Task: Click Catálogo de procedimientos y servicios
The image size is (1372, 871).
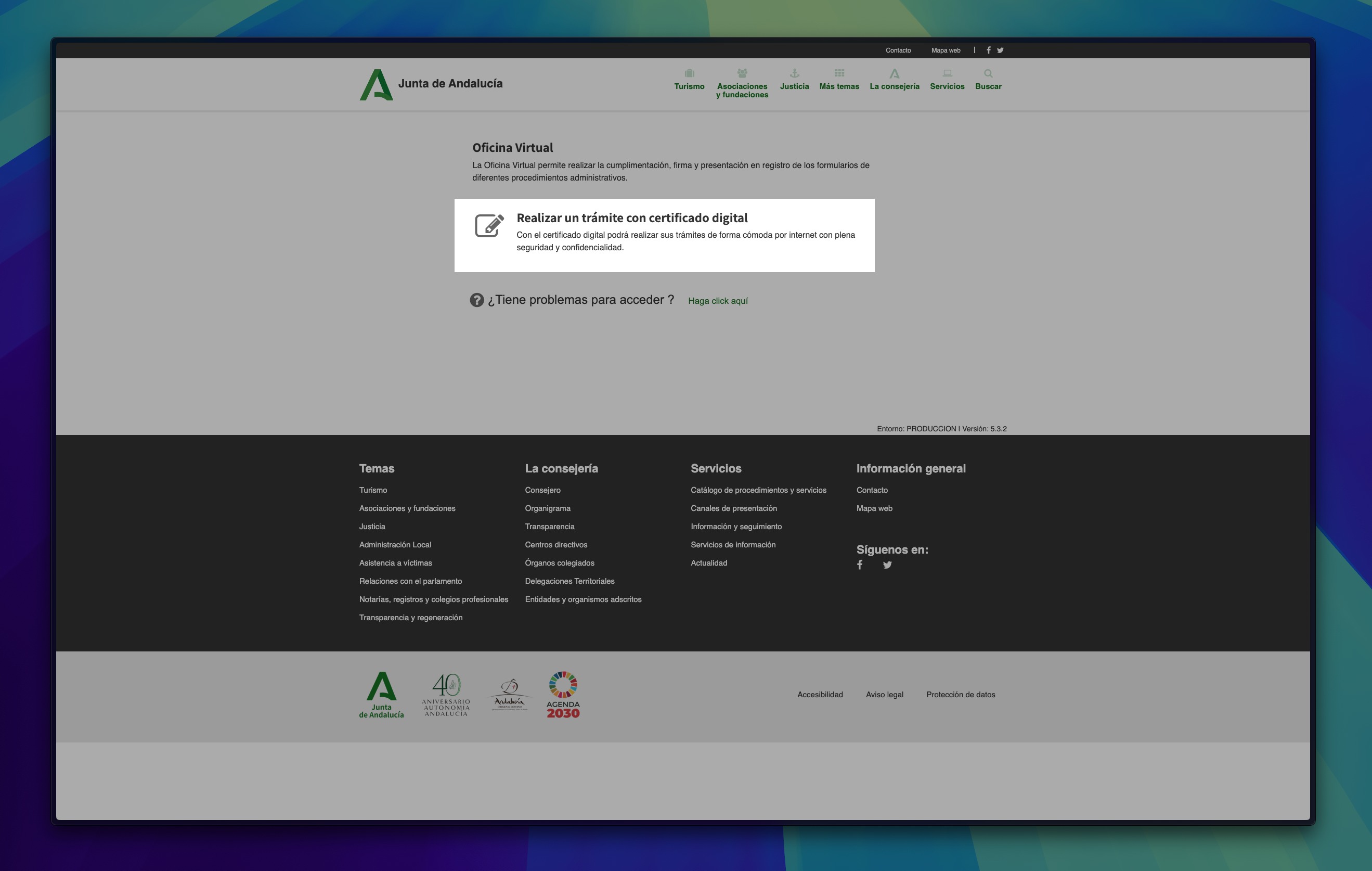Action: point(758,490)
